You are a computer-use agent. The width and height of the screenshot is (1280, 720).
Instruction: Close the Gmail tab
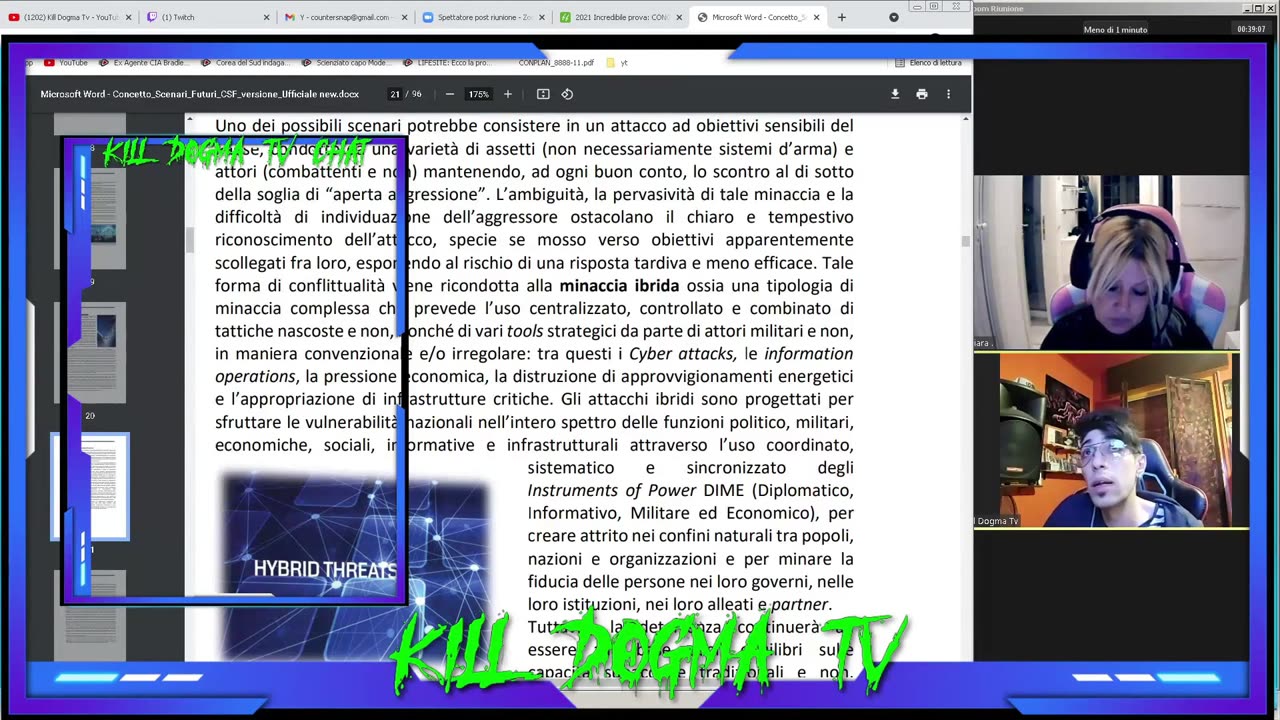[x=404, y=17]
